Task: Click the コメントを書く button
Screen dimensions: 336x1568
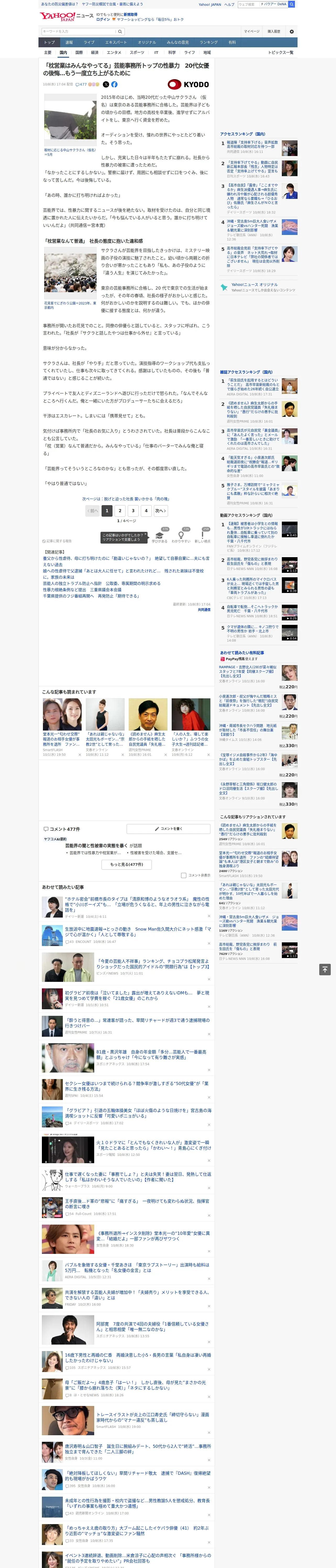Action: 168,829
